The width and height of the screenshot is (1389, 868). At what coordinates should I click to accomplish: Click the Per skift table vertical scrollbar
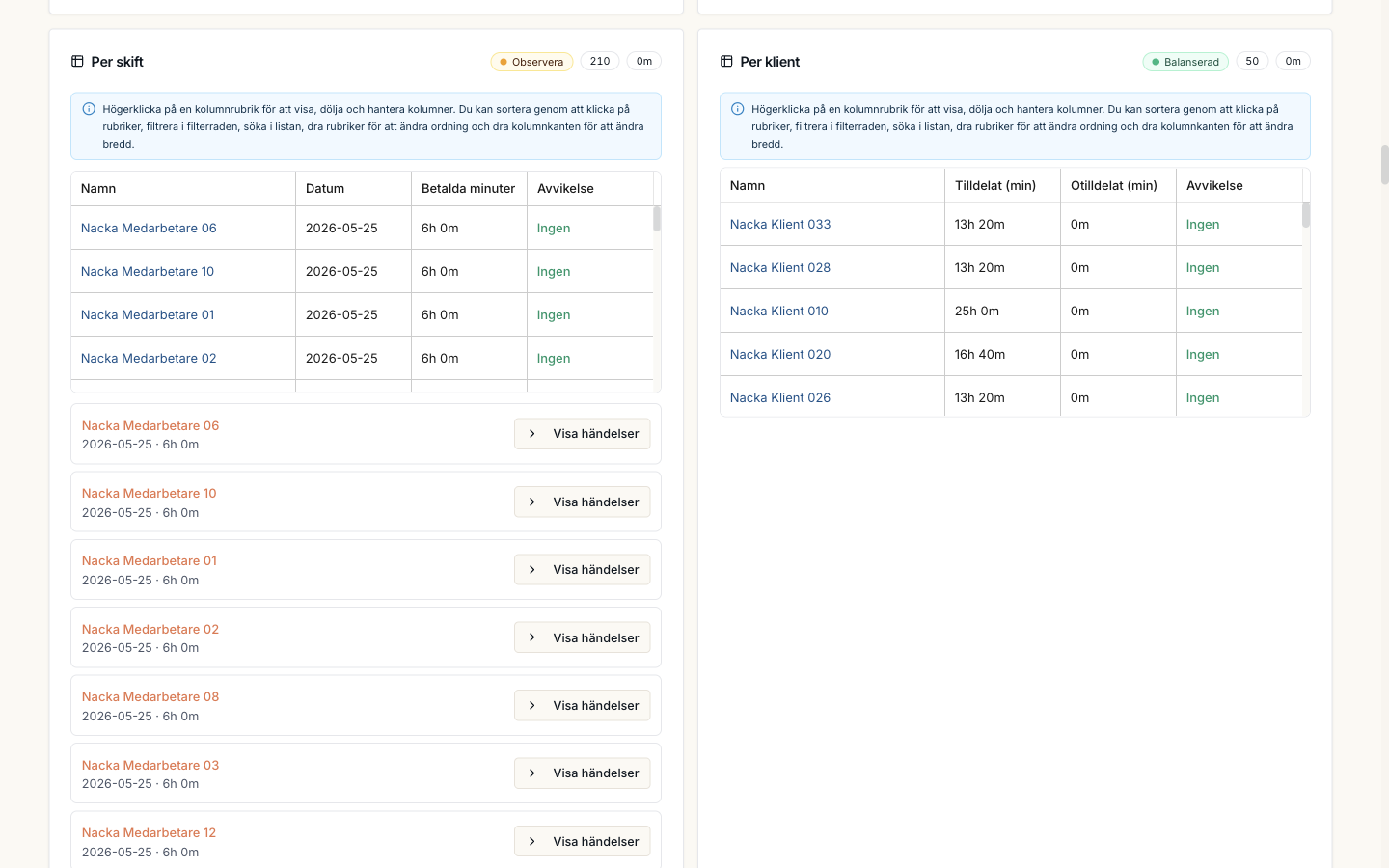[657, 219]
